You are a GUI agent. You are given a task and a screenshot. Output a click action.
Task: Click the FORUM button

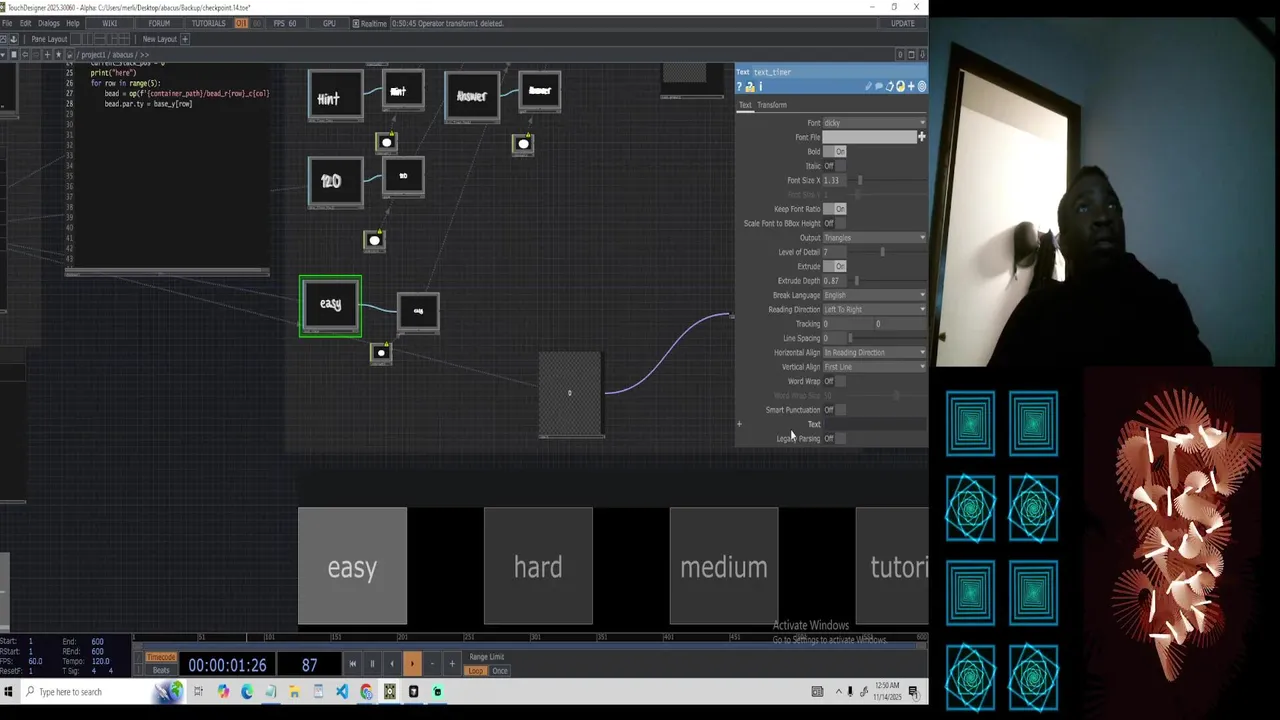pyautogui.click(x=158, y=23)
